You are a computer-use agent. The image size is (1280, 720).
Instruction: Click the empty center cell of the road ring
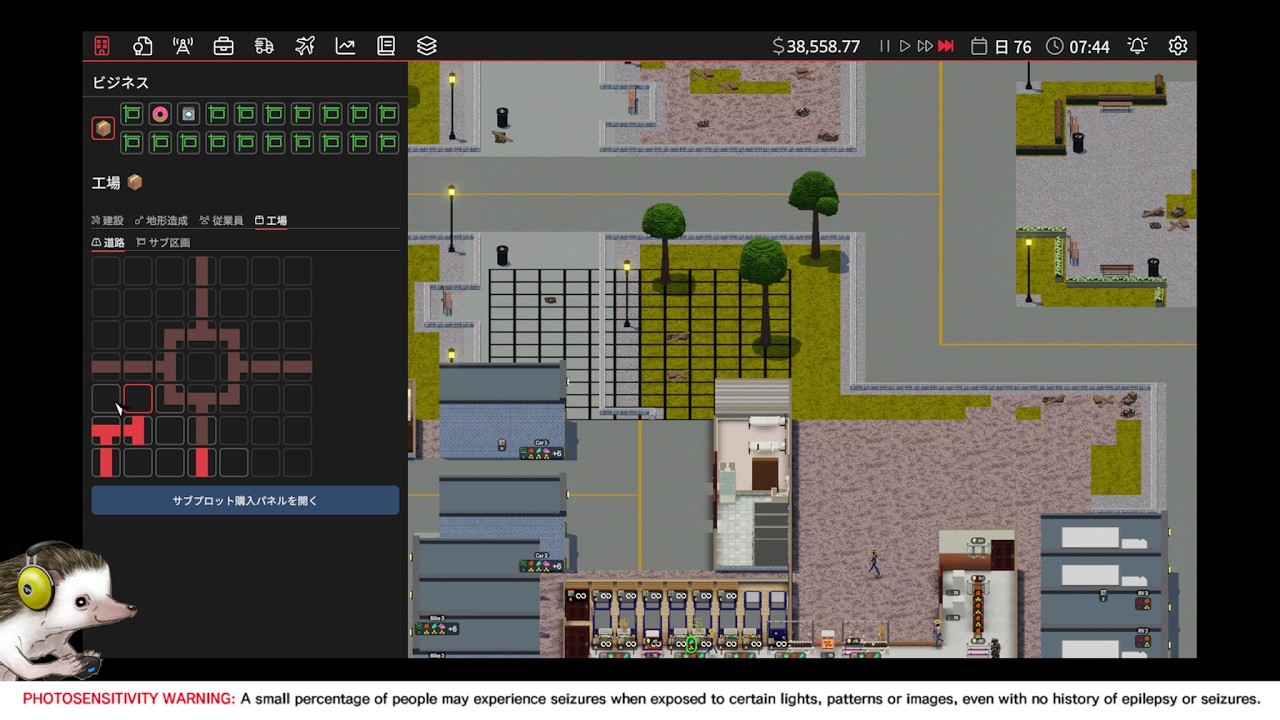202,367
